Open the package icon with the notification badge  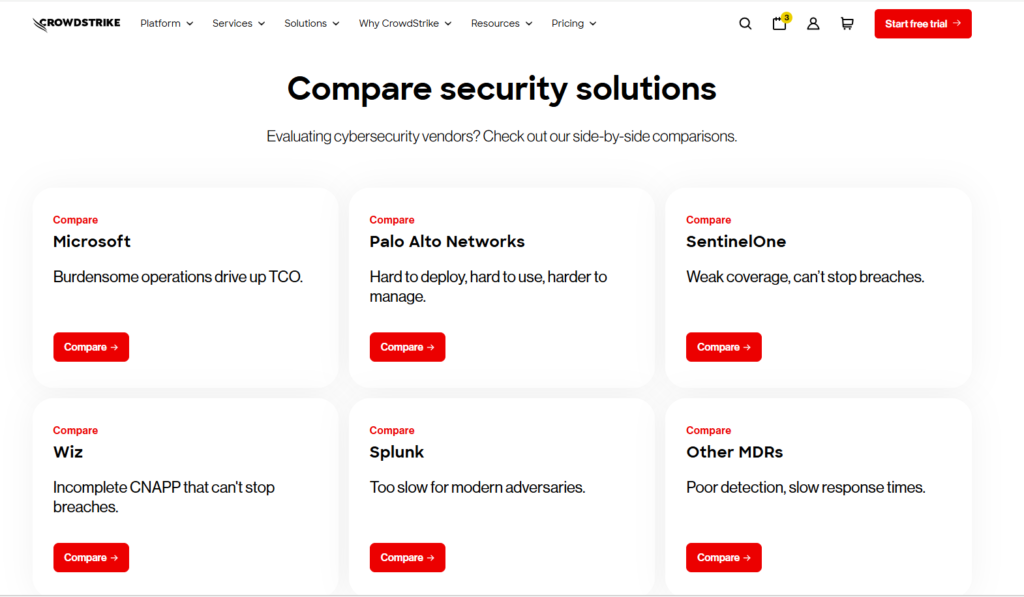(779, 24)
